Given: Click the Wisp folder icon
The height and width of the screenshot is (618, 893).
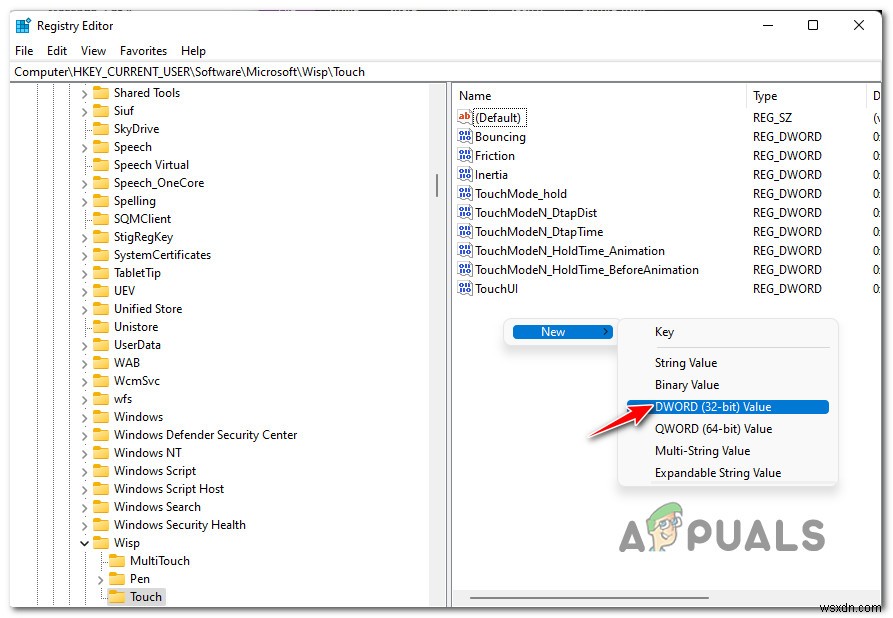Looking at the screenshot, I should tap(101, 542).
